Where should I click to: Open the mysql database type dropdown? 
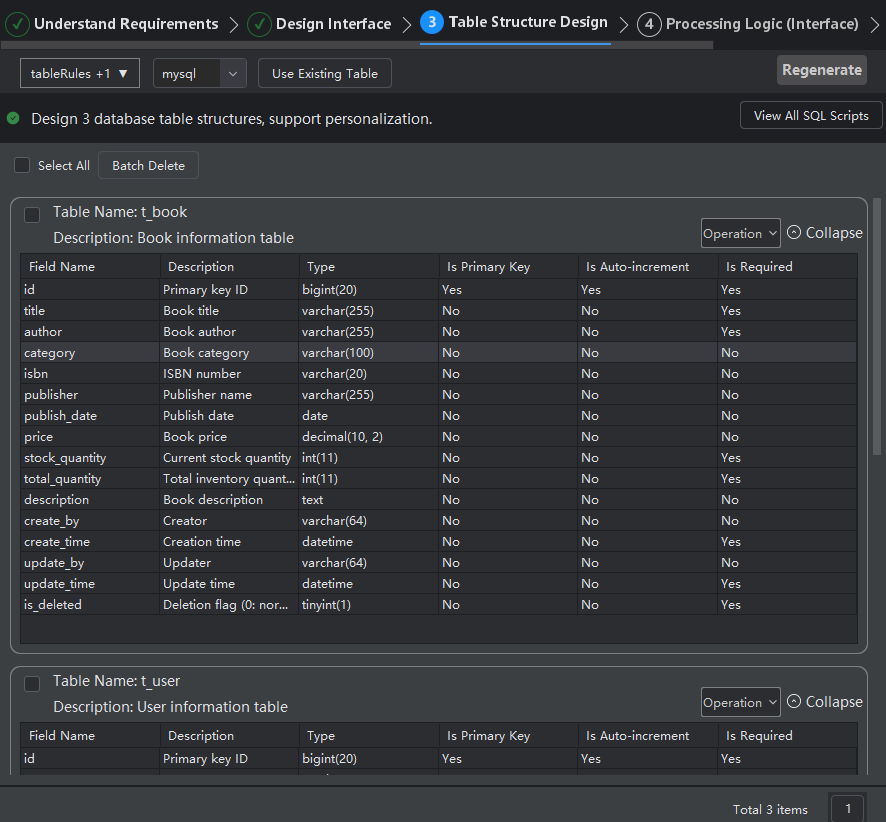coord(199,73)
